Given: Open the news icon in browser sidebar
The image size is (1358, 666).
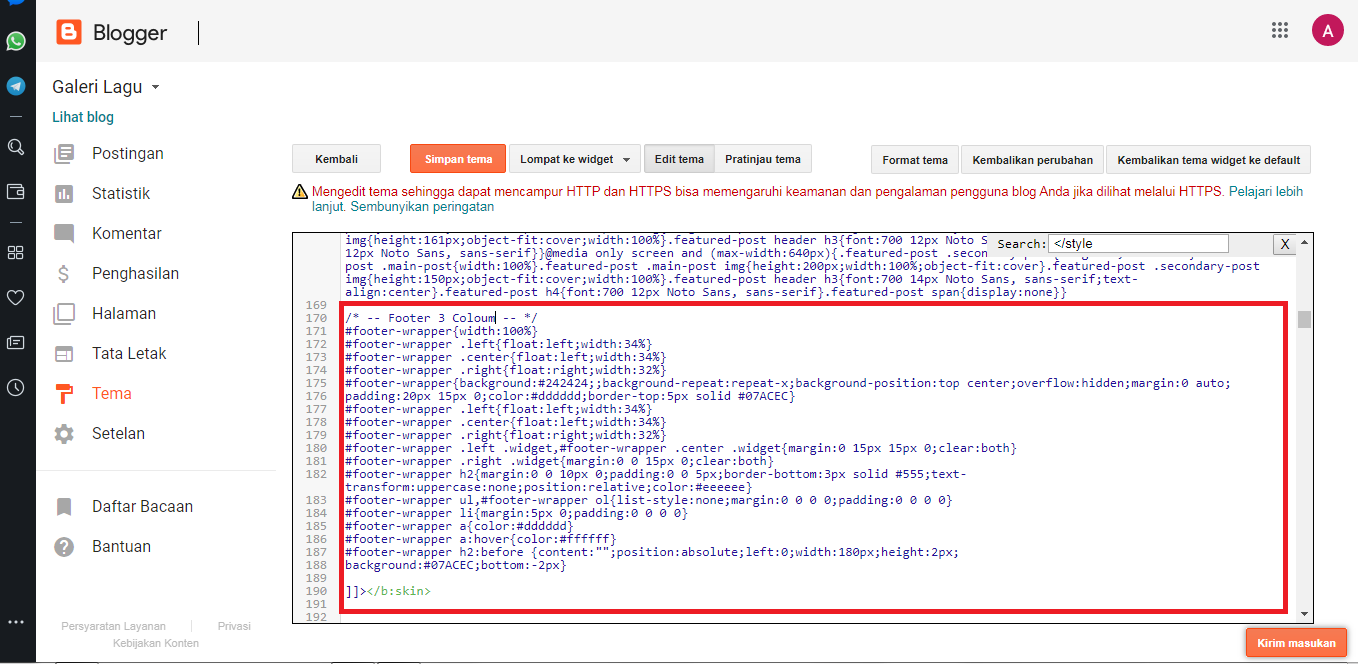Looking at the screenshot, I should [x=16, y=342].
